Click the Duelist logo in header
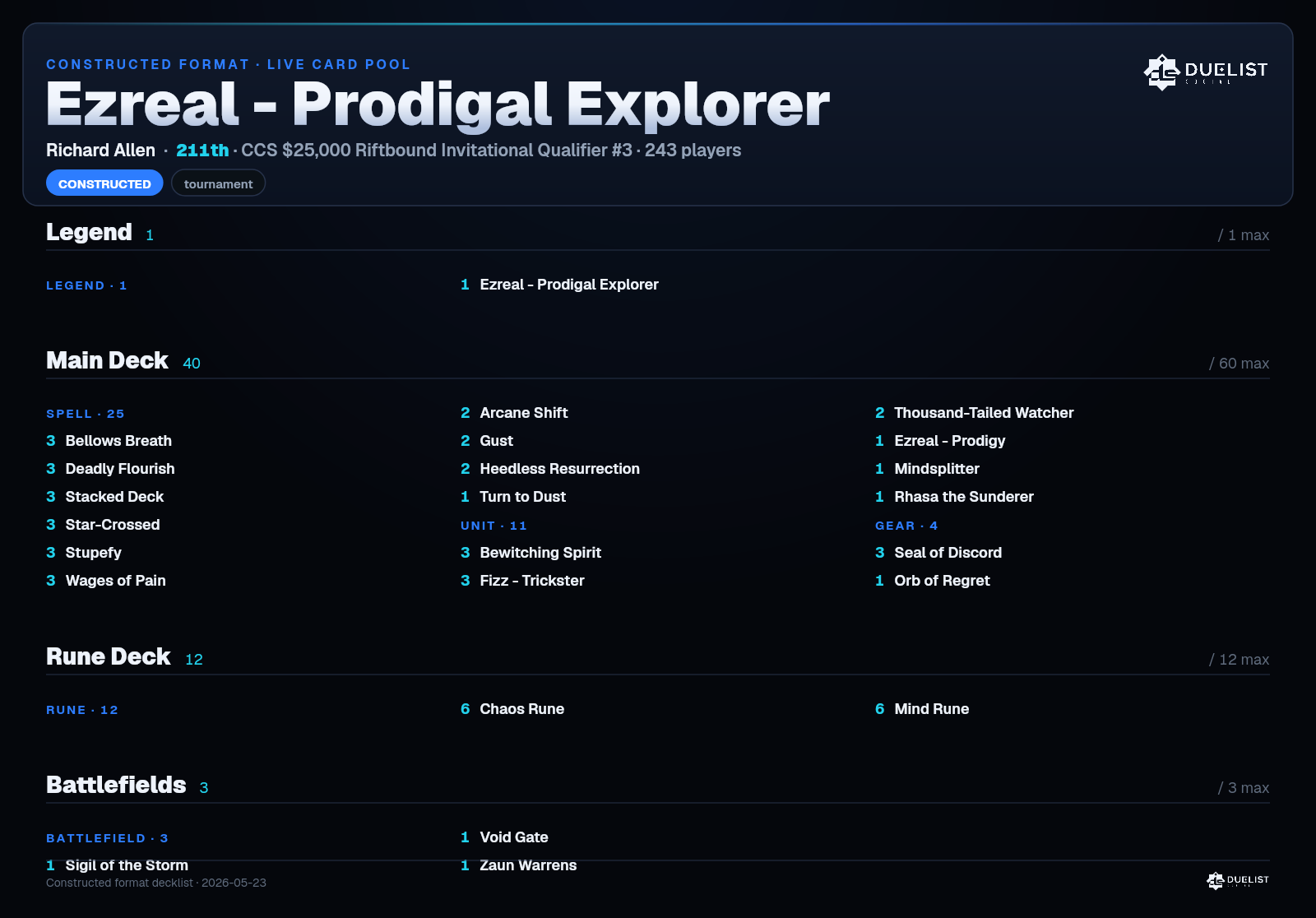Screen dimensions: 1316x918 click(1205, 72)
